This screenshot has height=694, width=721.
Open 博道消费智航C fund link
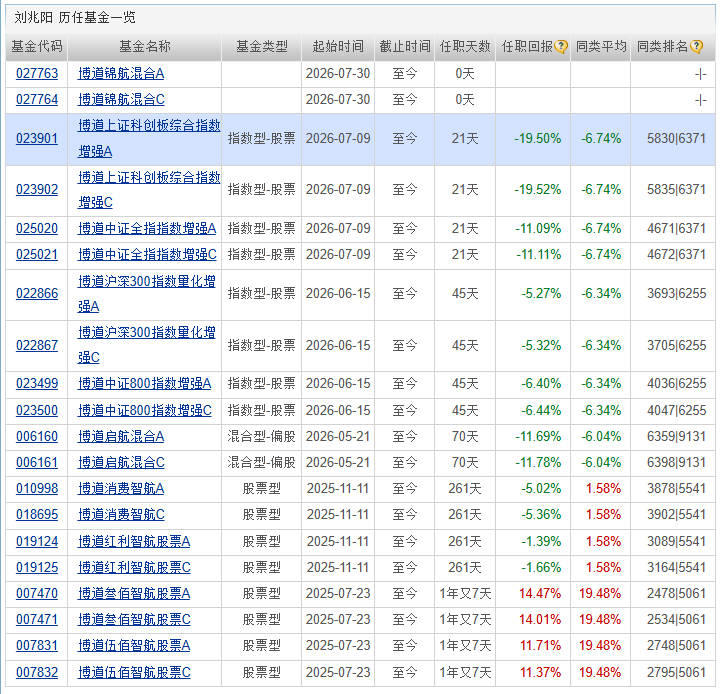121,515
